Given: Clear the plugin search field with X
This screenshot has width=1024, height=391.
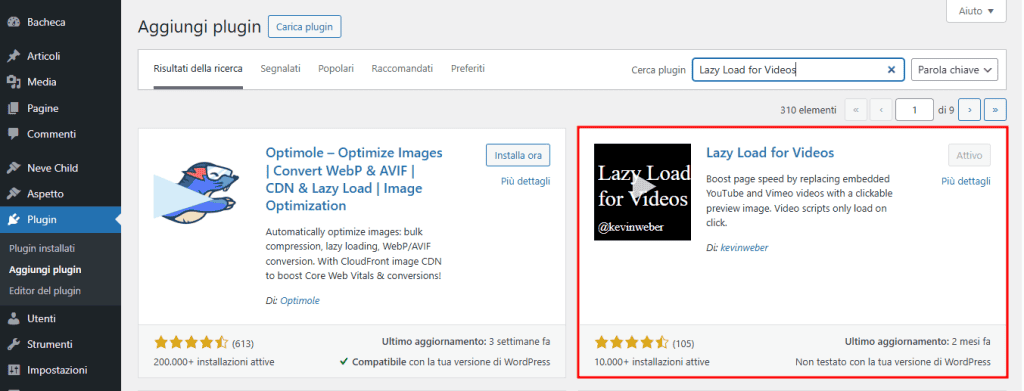Looking at the screenshot, I should 891,70.
